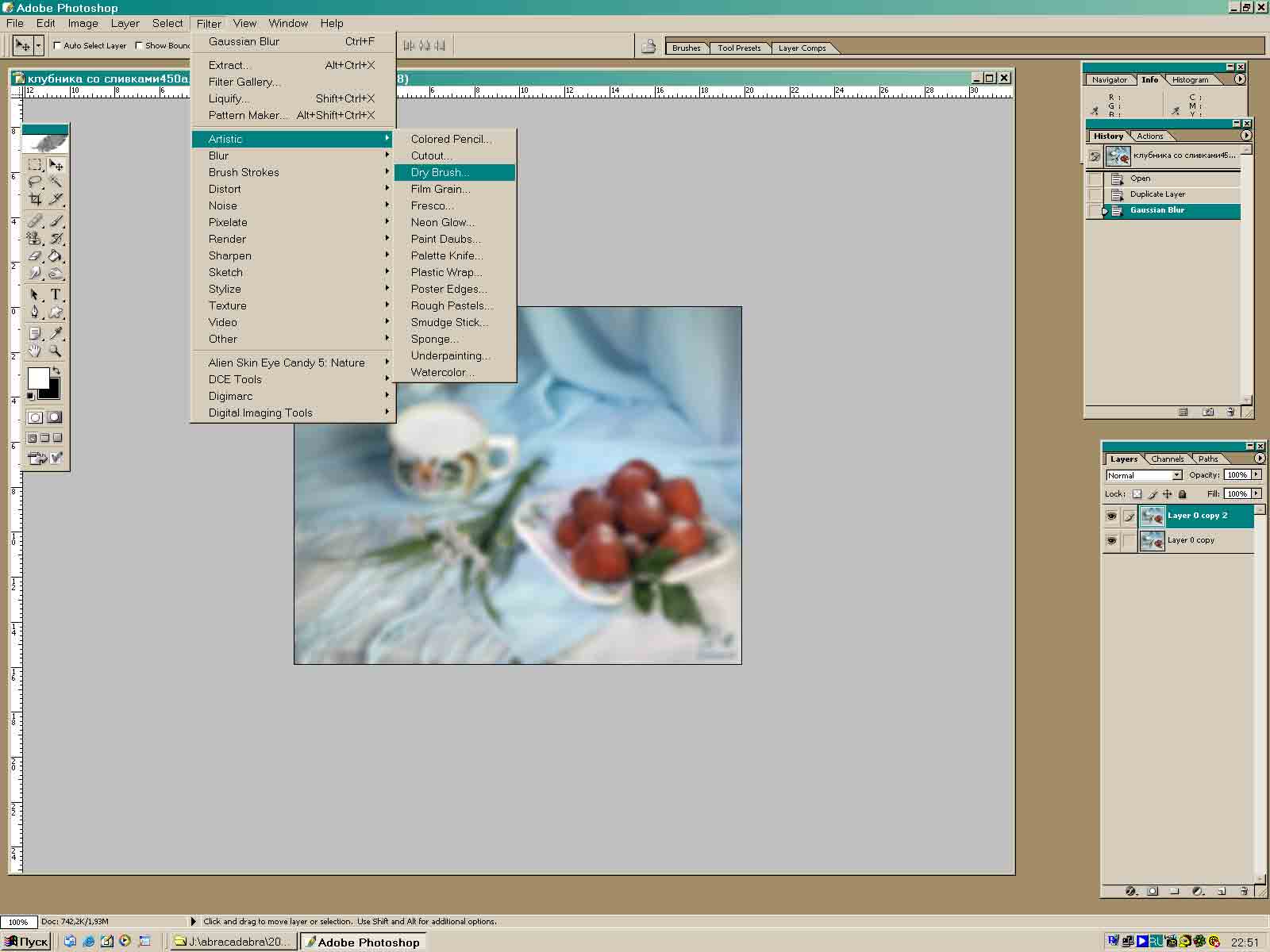The height and width of the screenshot is (952, 1270).
Task: Select the Type tool
Action: [x=56, y=294]
